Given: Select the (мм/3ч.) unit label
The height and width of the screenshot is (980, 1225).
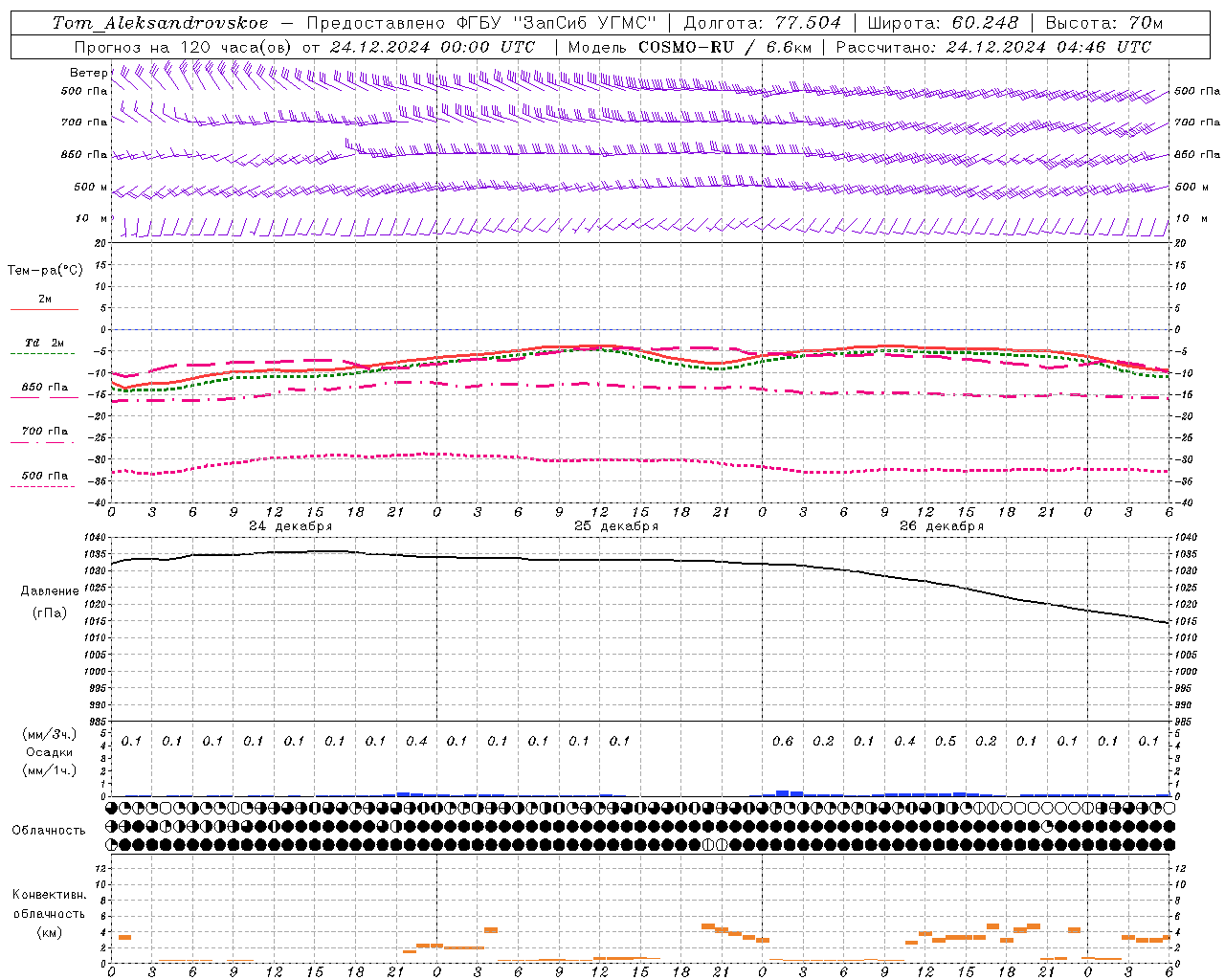Looking at the screenshot, I should pyautogui.click(x=50, y=734).
